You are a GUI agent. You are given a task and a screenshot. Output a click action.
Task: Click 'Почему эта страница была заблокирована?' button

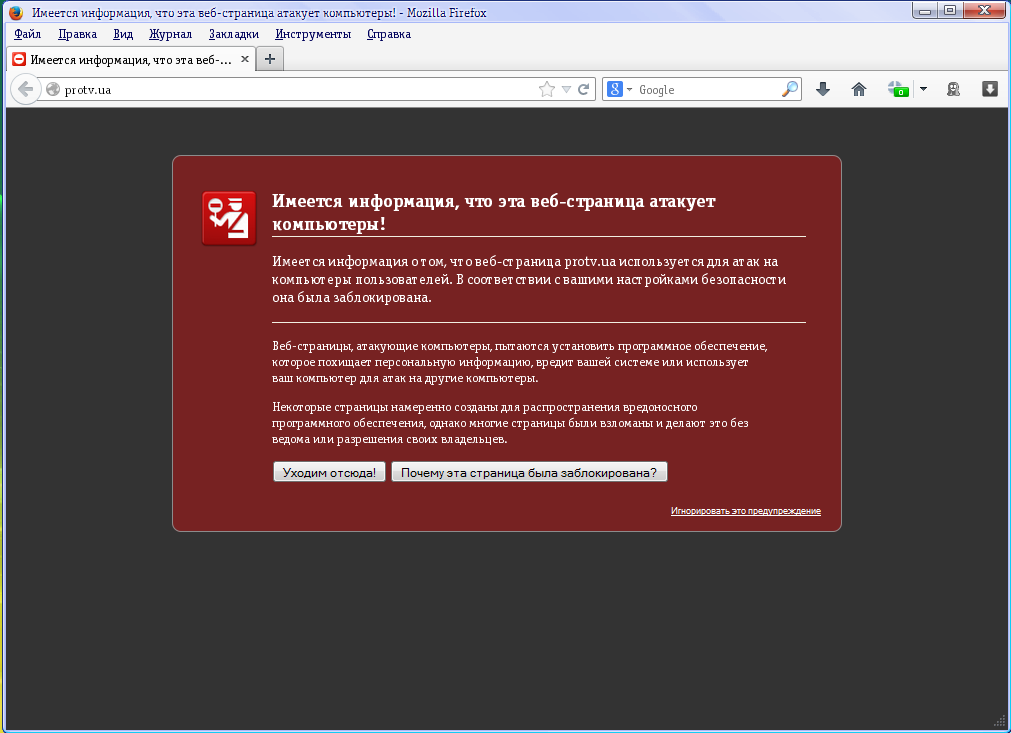528,472
